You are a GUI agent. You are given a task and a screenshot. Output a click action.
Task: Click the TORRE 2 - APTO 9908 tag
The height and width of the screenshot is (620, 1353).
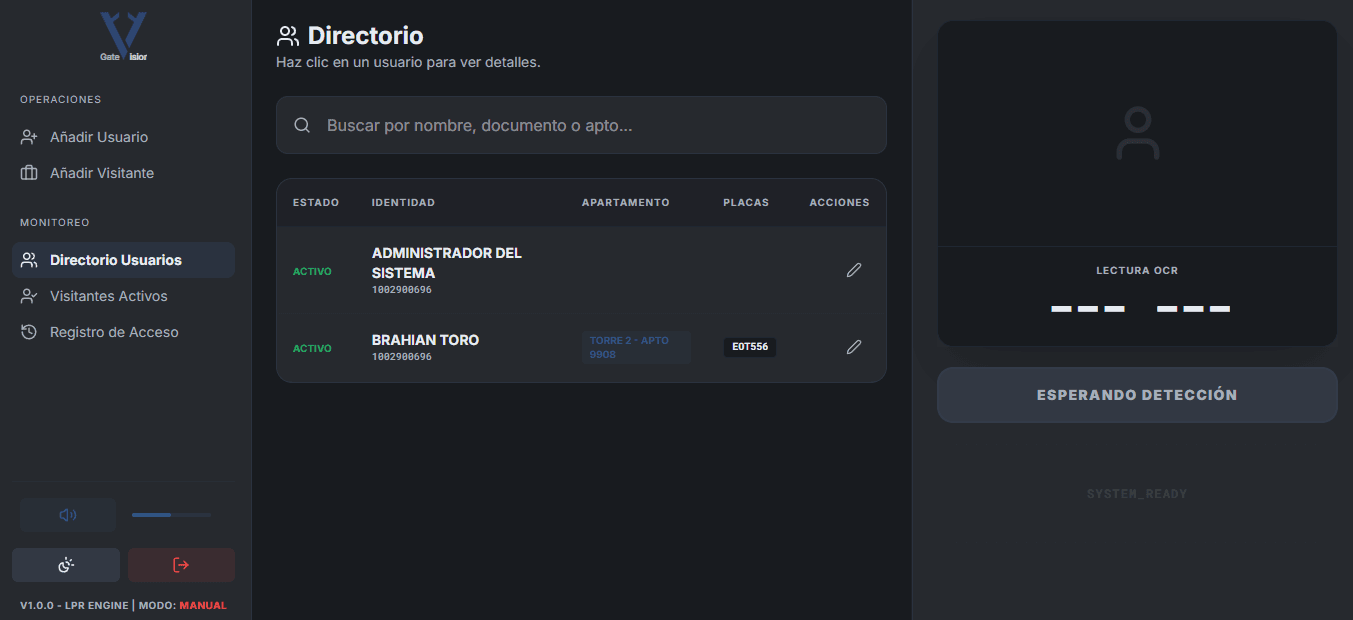(x=636, y=347)
